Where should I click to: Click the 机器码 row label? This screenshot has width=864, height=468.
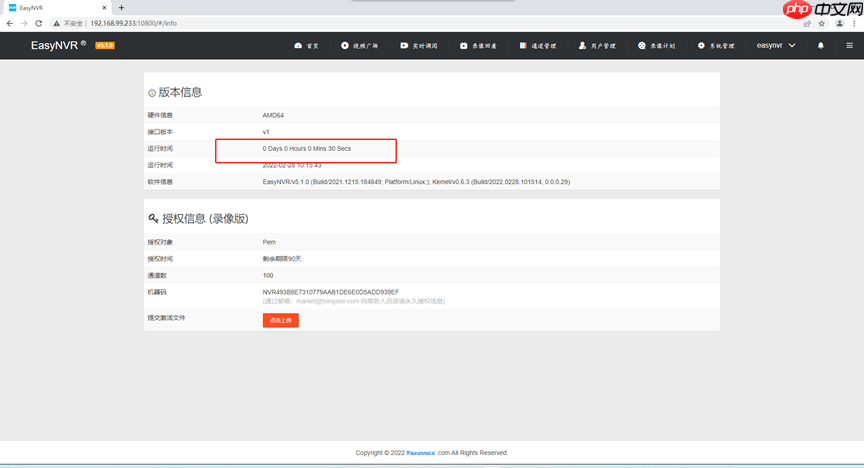pos(157,292)
